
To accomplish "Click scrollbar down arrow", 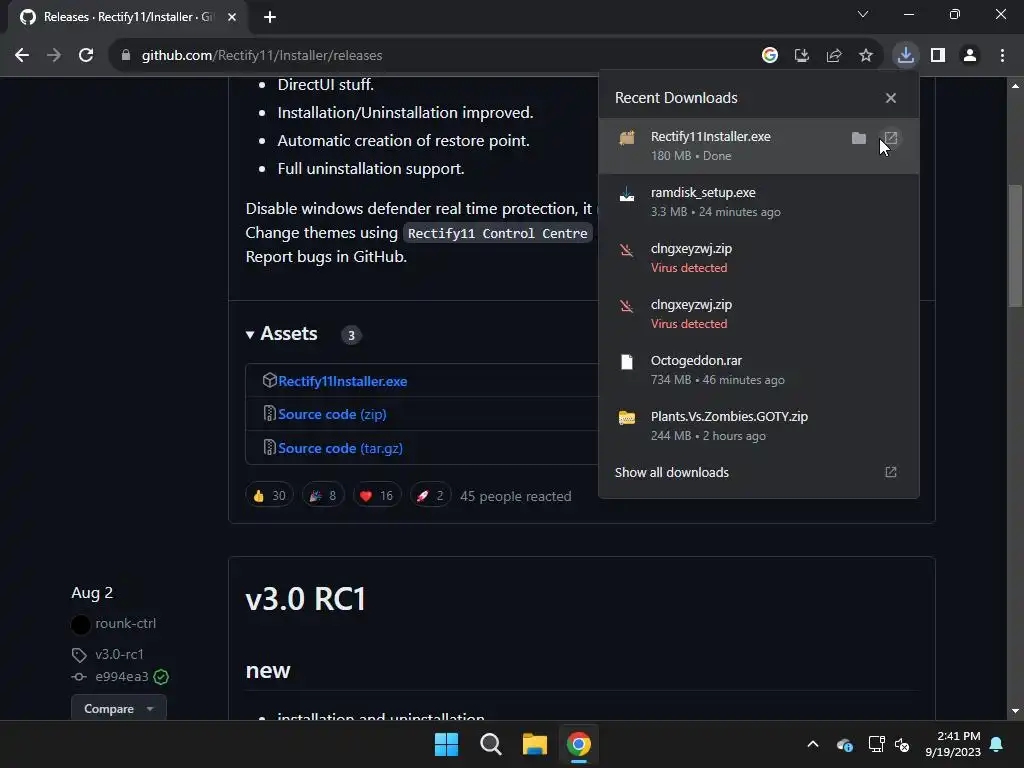I will pos(1015,712).
